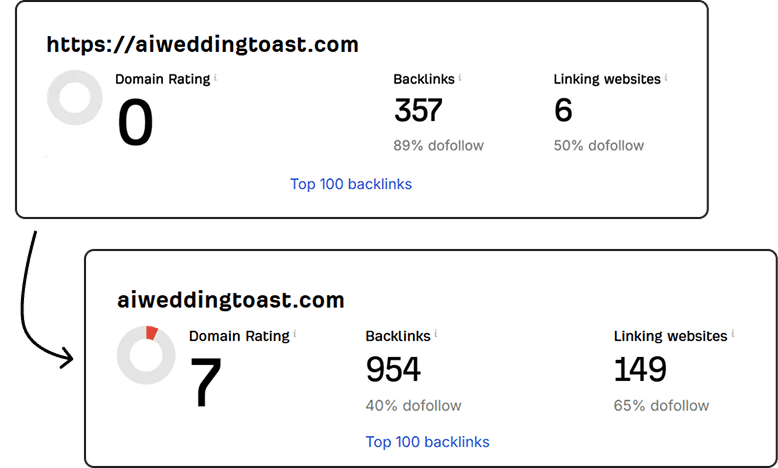Click info icon next to Linking websites 149
Screen dimensions: 778x468
tap(733, 334)
